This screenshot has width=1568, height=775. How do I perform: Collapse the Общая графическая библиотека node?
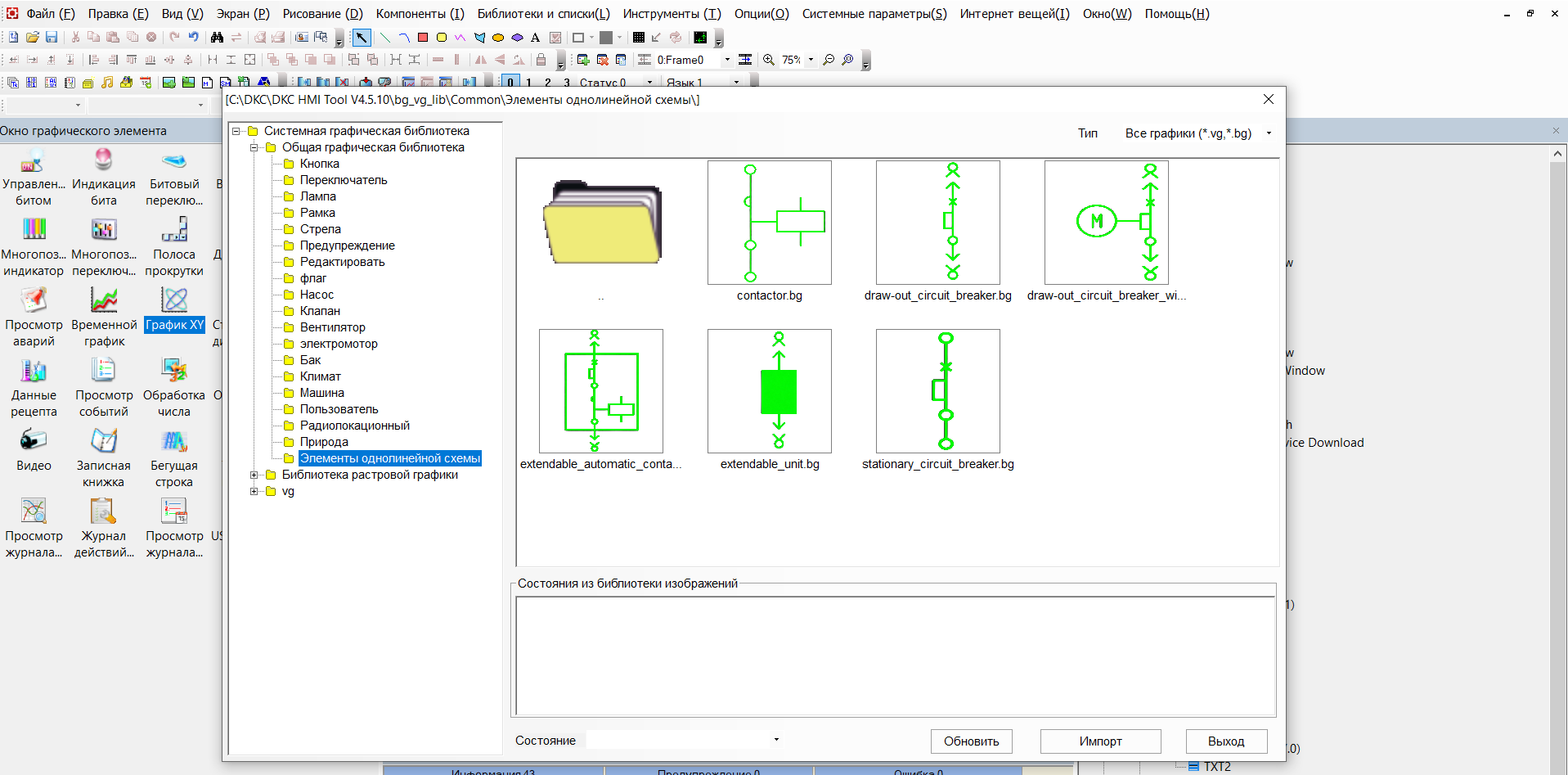pos(254,147)
